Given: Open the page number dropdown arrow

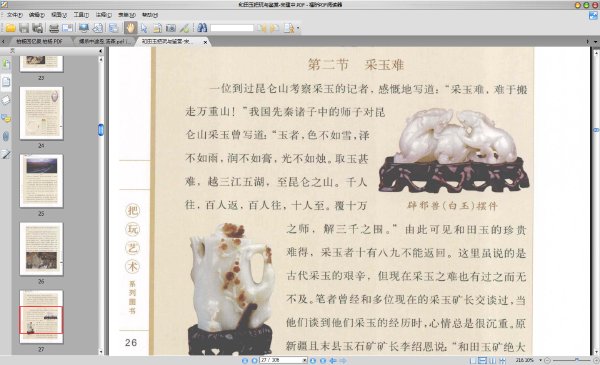Looking at the screenshot, I should [305, 360].
